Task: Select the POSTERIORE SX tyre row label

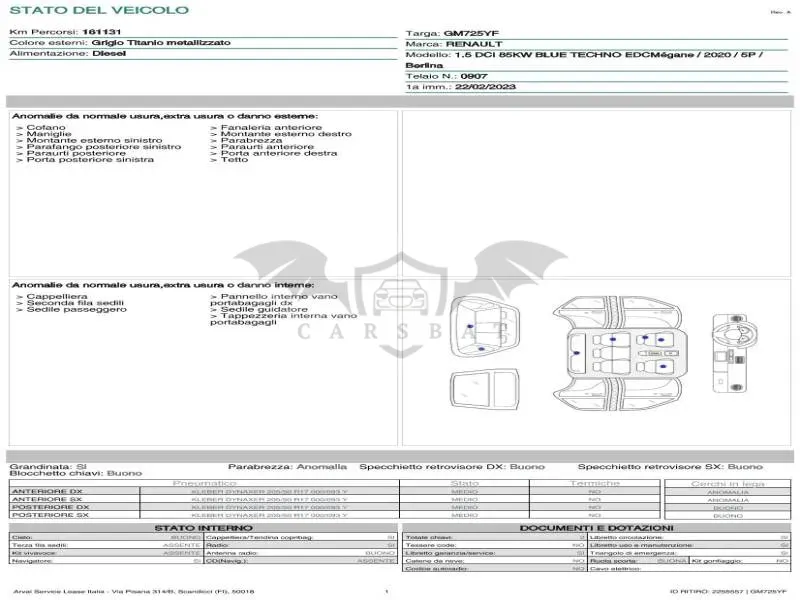Action: 51,515
